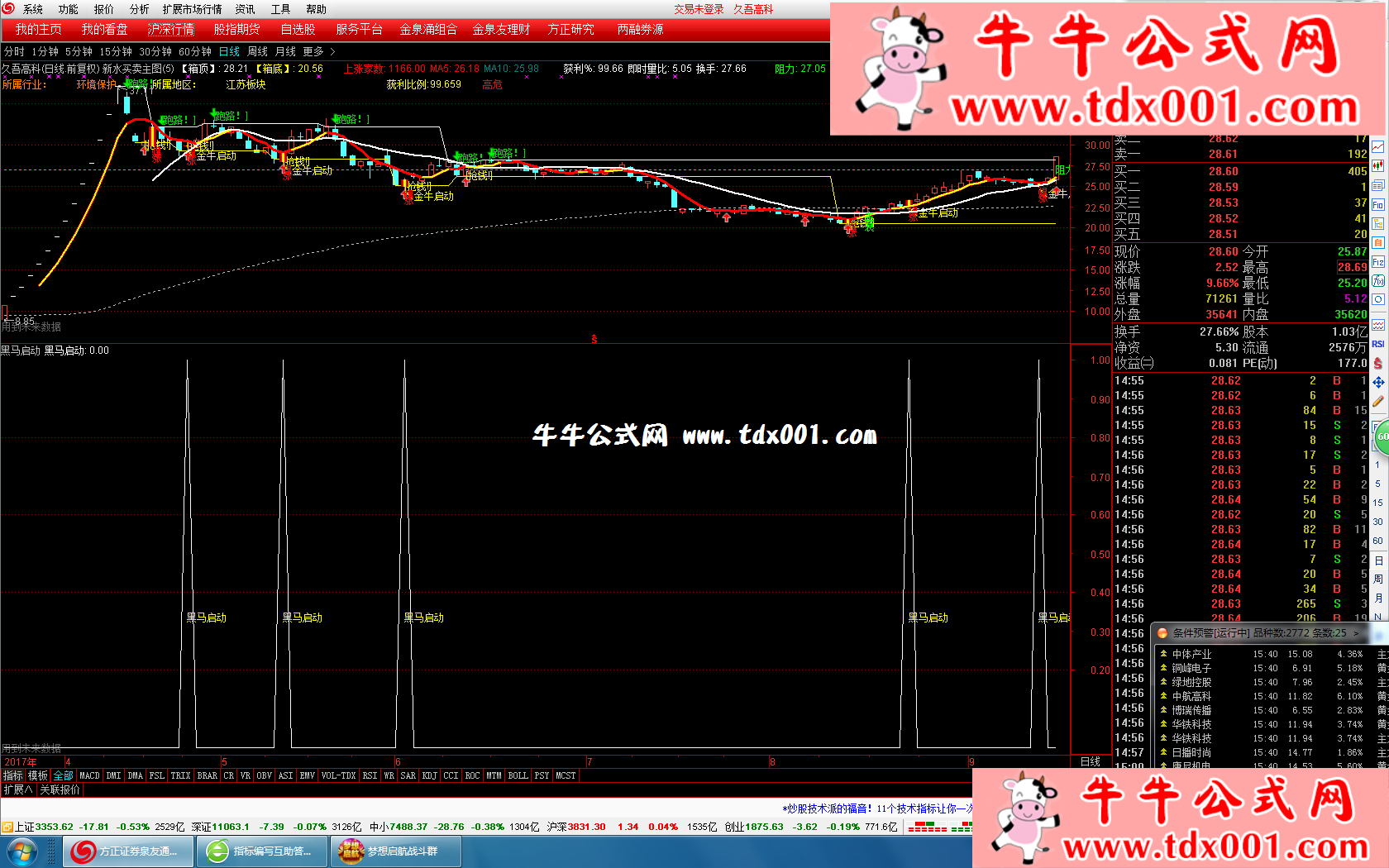
Task: Click the red dollar sign icon
Action: [1378, 363]
